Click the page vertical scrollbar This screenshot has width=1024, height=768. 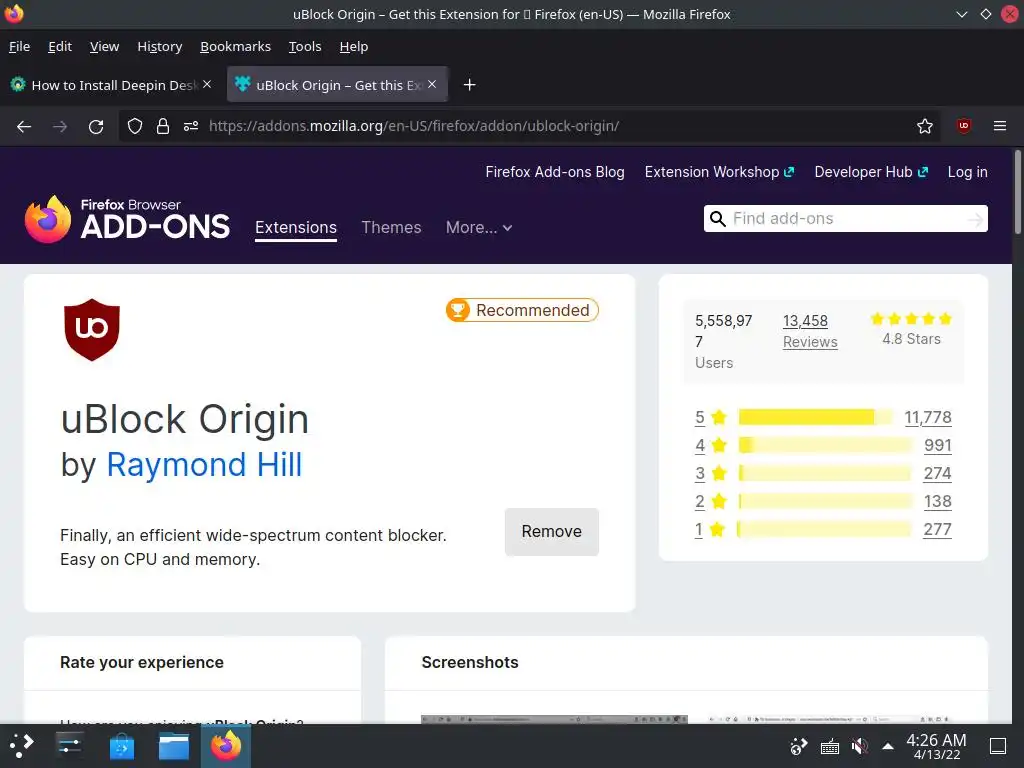1017,191
